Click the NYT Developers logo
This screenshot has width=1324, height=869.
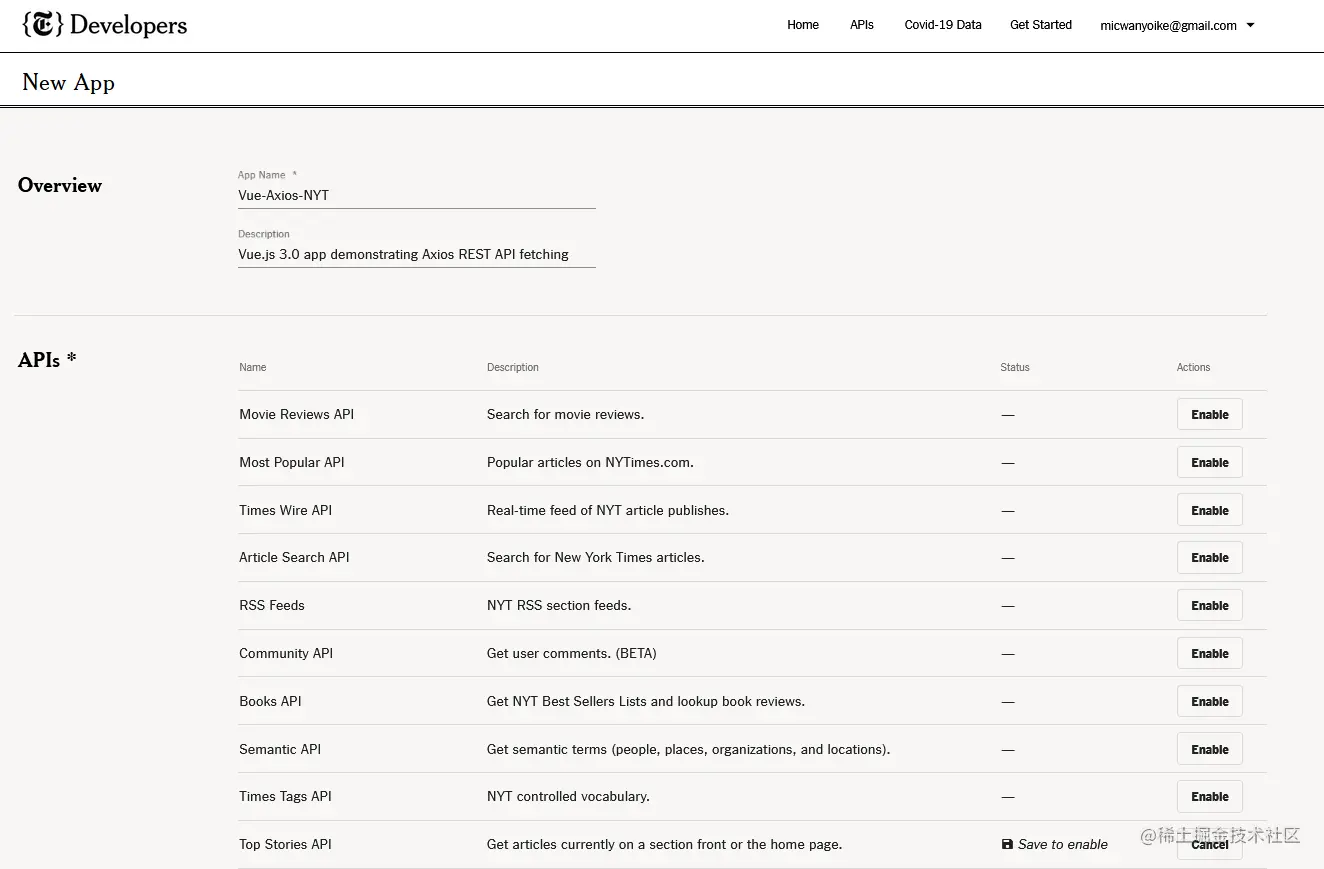pyautogui.click(x=103, y=25)
